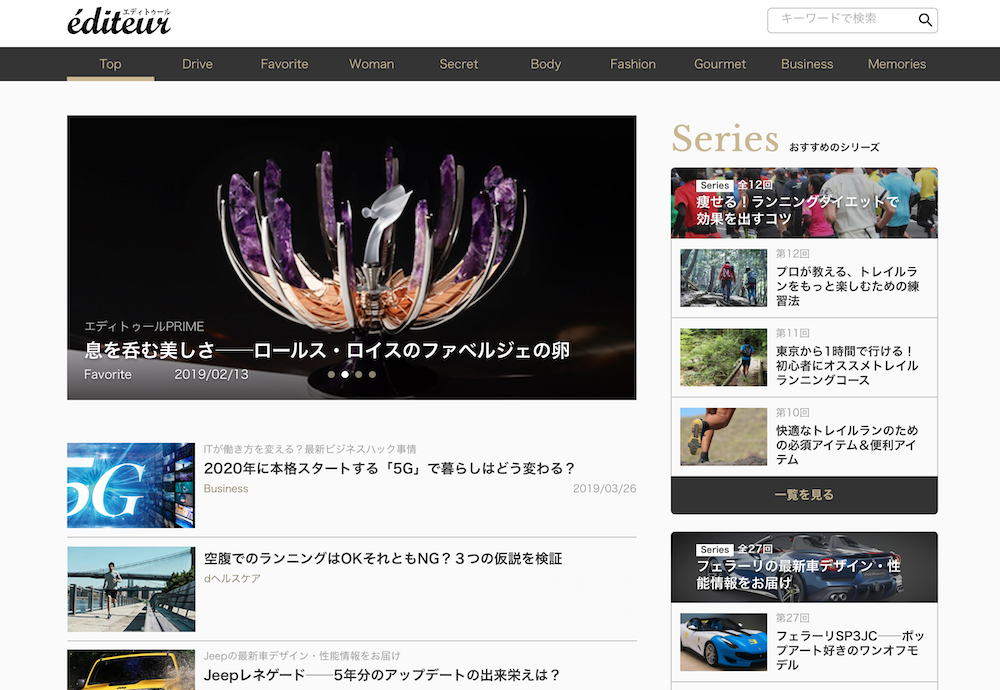Screen dimensions: 1000x690
Task: Click the éditeur site logo
Action: 119,21
